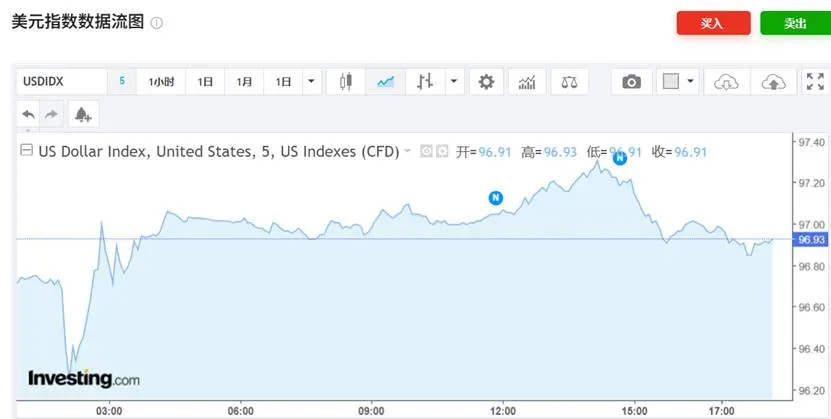
Task: Select the candlestick chart style
Action: pos(346,82)
